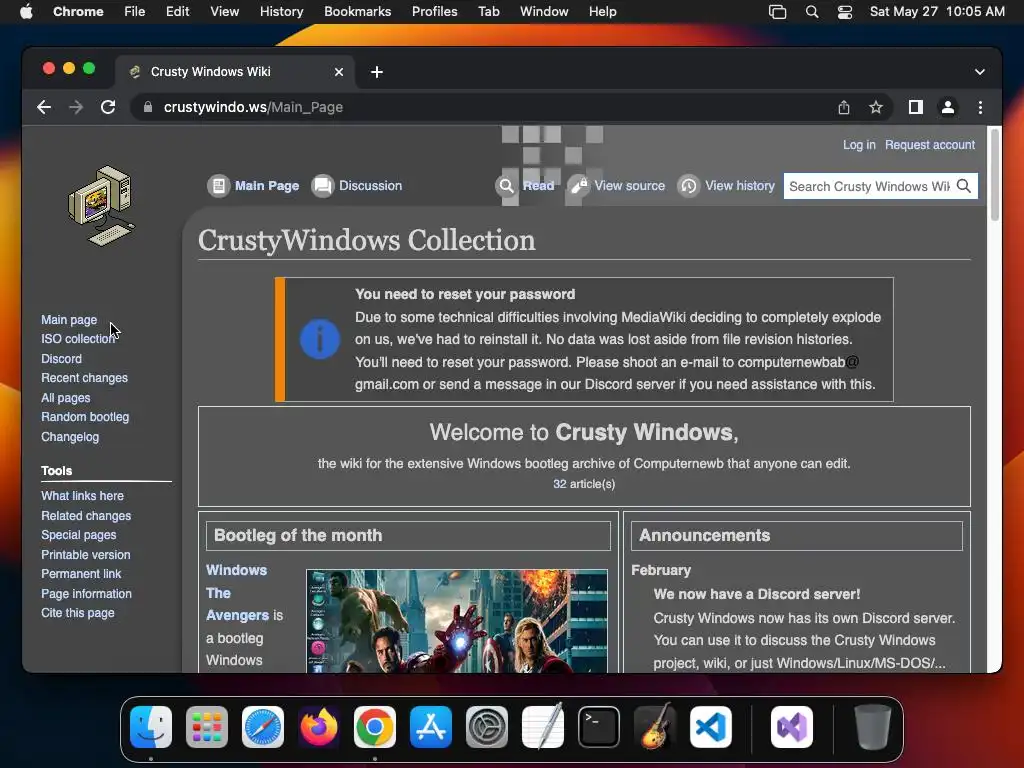Launch Firefox from the Dock
The width and height of the screenshot is (1024, 768).
(319, 727)
